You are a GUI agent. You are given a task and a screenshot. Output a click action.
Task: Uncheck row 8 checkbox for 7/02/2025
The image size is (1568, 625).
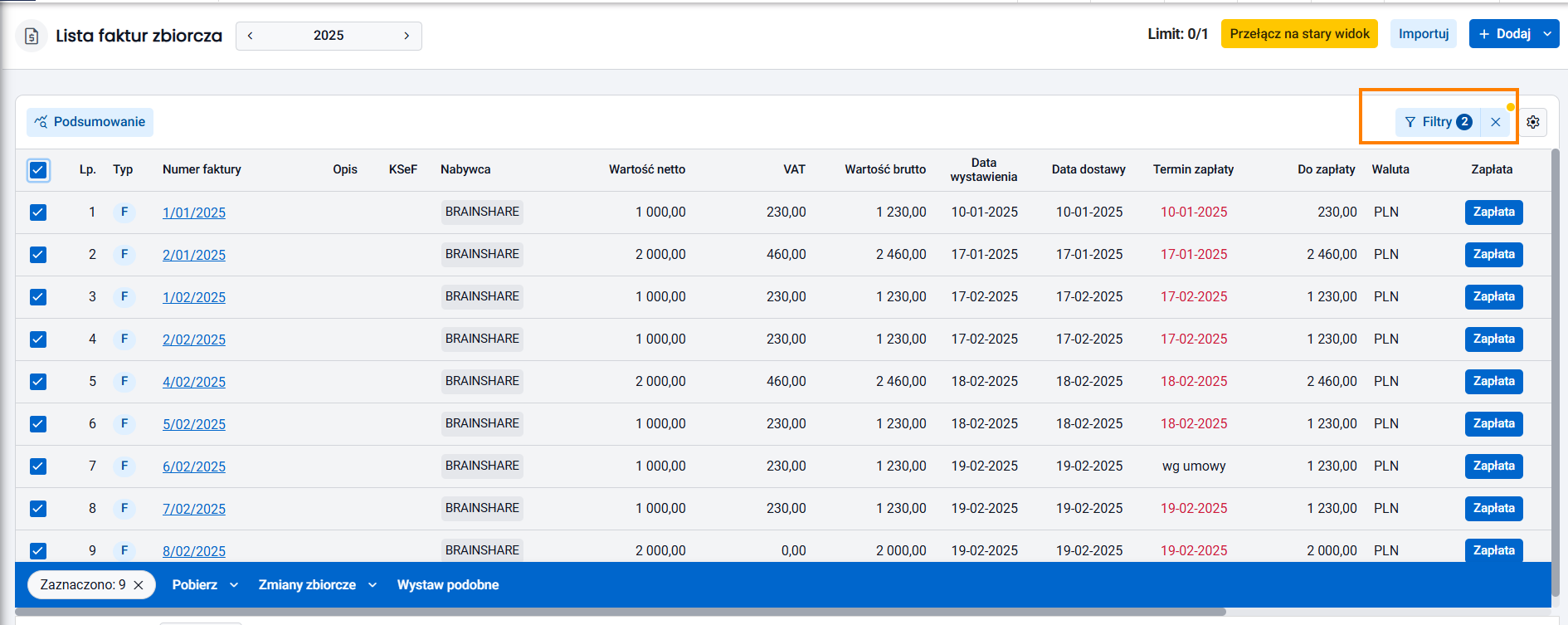click(x=38, y=509)
